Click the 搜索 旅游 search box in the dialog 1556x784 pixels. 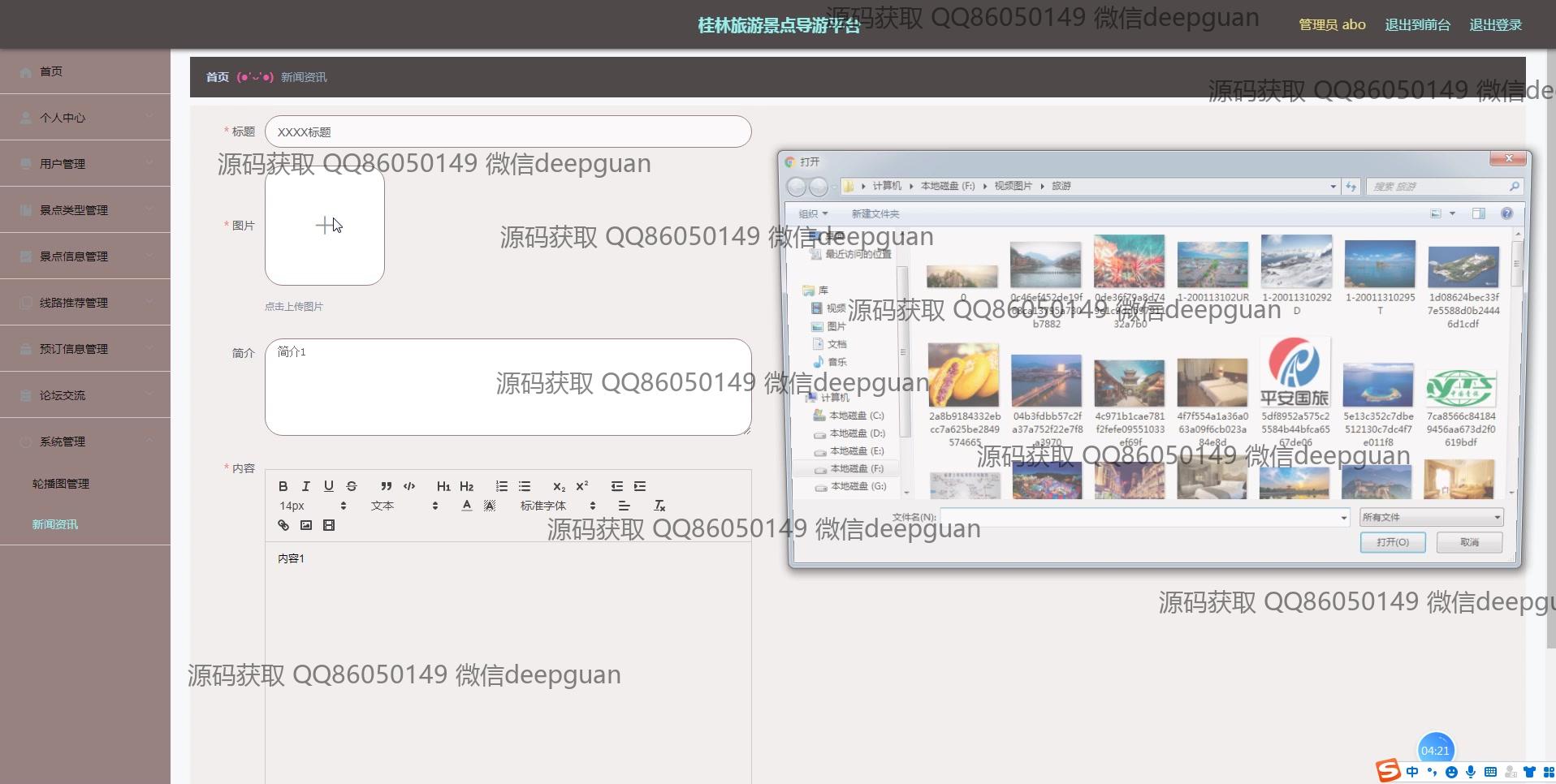coord(1444,187)
